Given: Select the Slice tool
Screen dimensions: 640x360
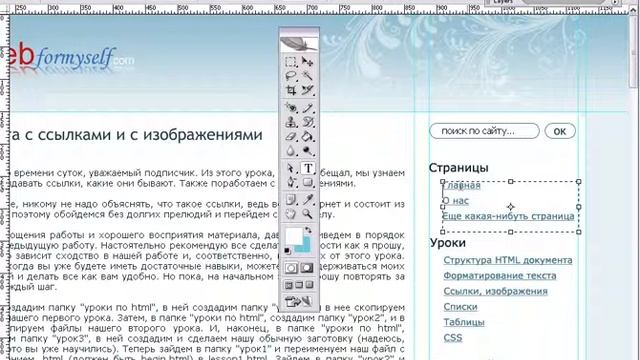Looking at the screenshot, I should tap(308, 90).
